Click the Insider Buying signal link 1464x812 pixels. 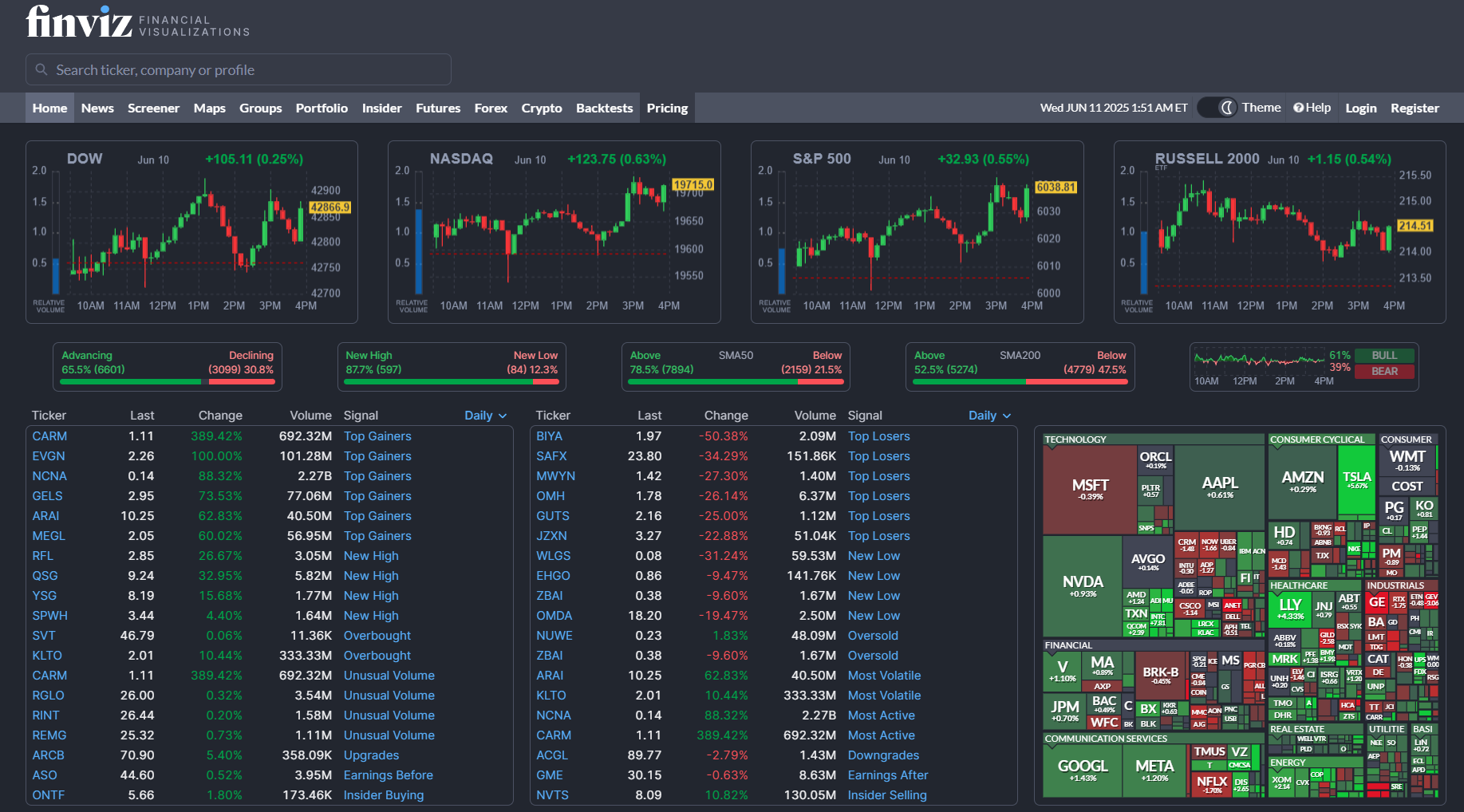point(384,795)
